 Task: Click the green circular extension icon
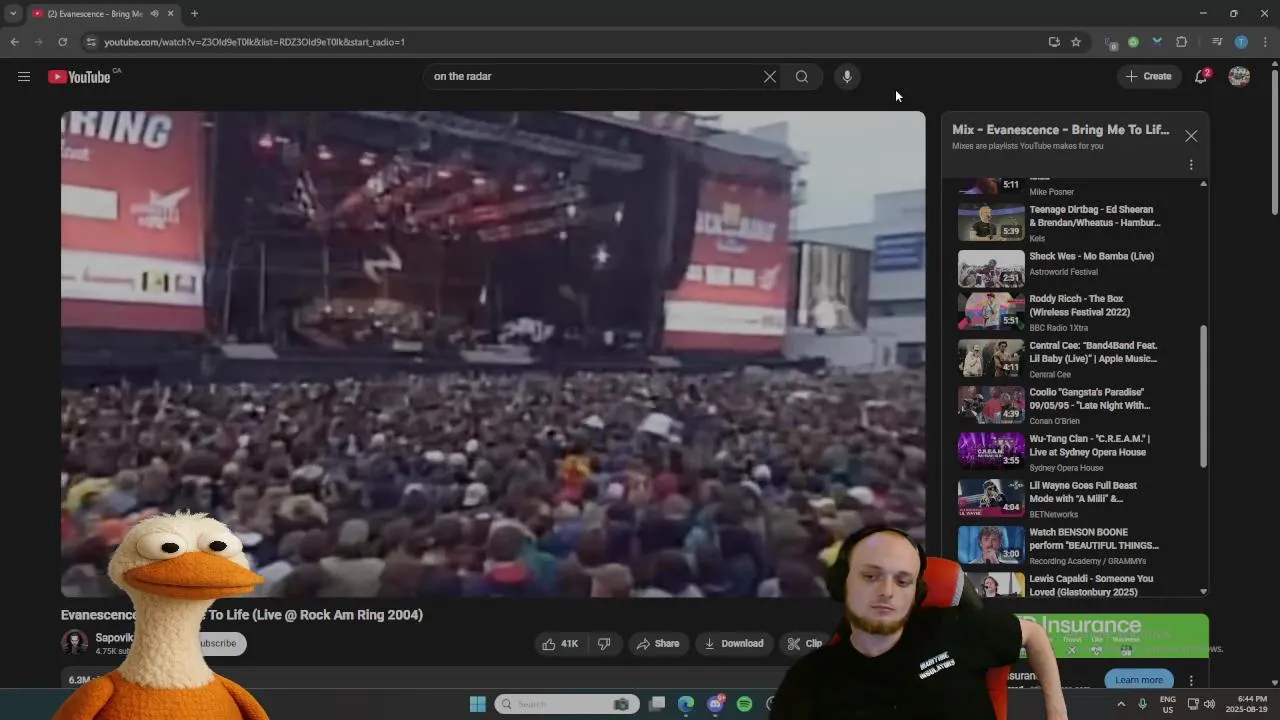1133,42
